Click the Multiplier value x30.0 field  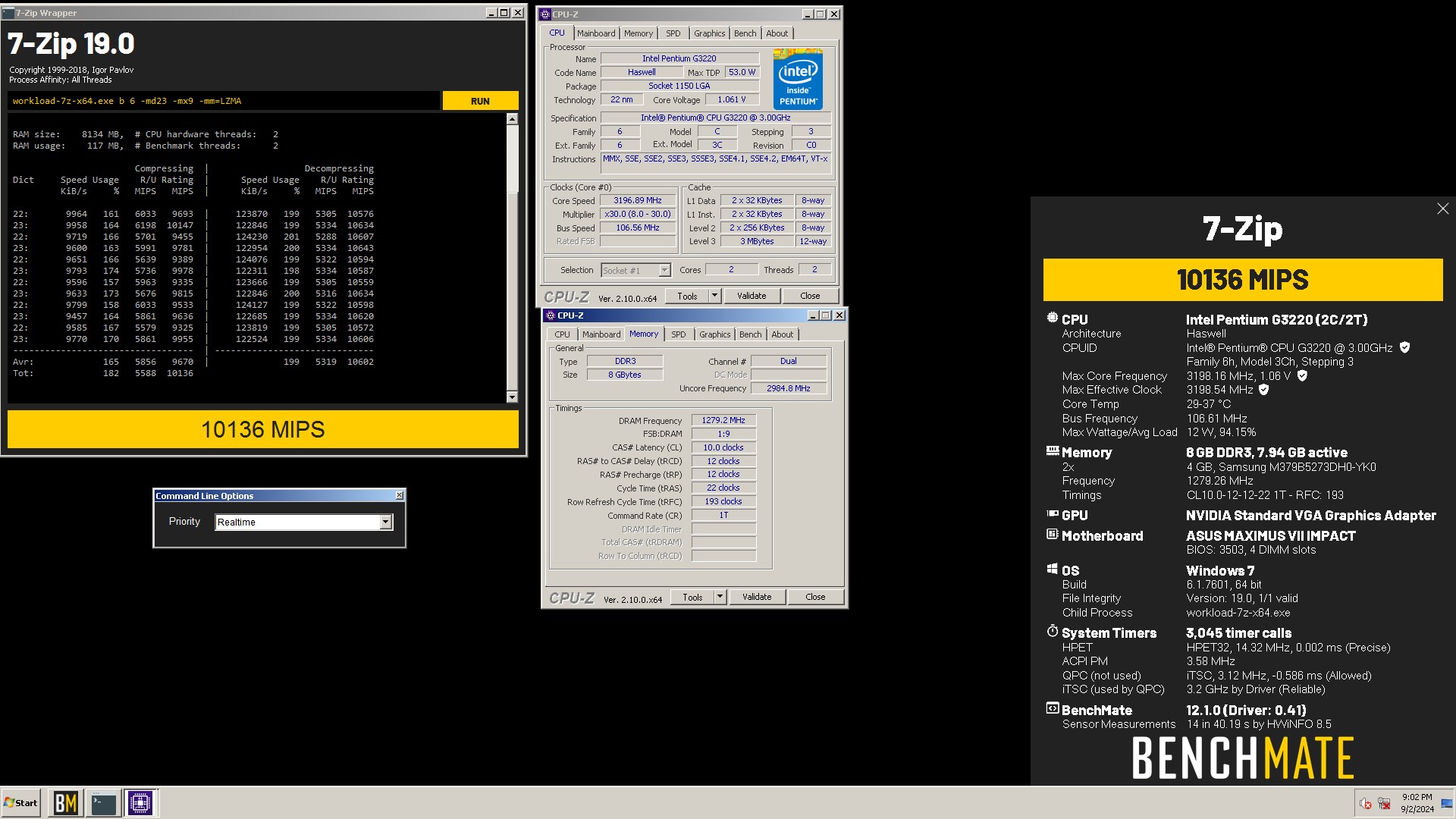coord(638,214)
